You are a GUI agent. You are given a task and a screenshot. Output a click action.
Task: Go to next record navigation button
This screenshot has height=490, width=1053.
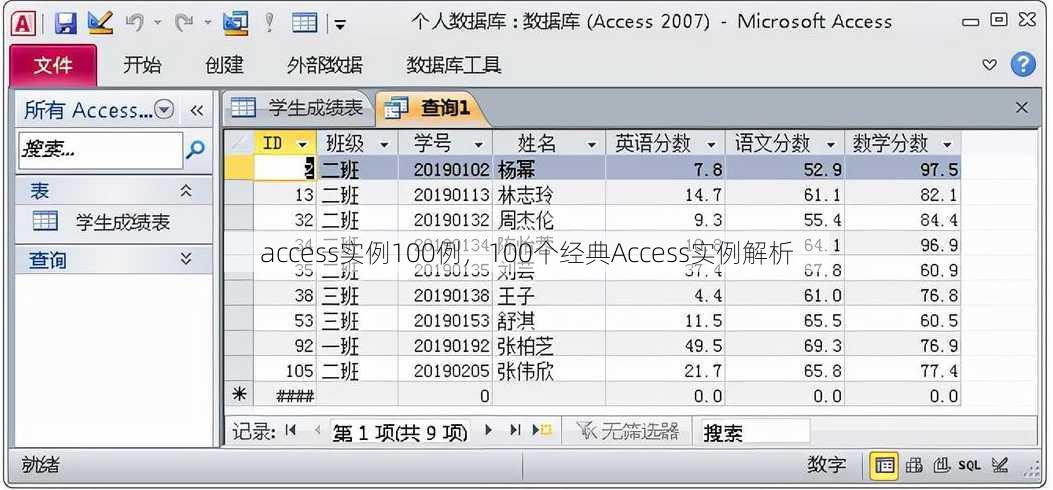pyautogui.click(x=489, y=430)
